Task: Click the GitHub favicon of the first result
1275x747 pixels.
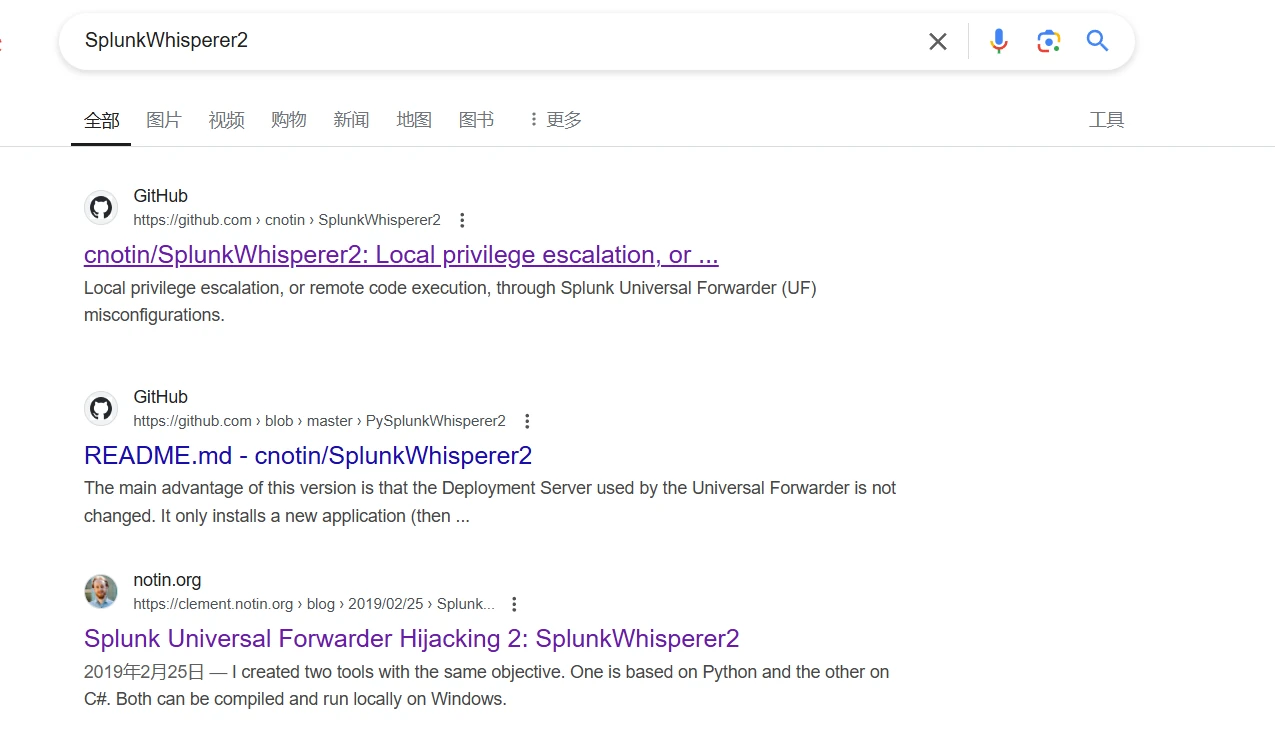Action: coord(101,208)
